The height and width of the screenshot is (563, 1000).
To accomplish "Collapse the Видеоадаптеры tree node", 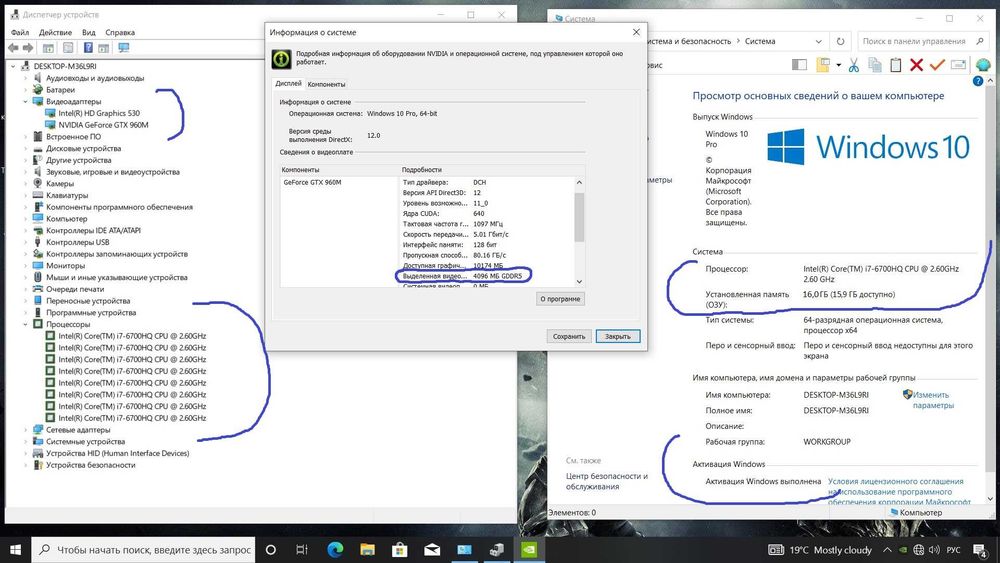I will [x=26, y=101].
